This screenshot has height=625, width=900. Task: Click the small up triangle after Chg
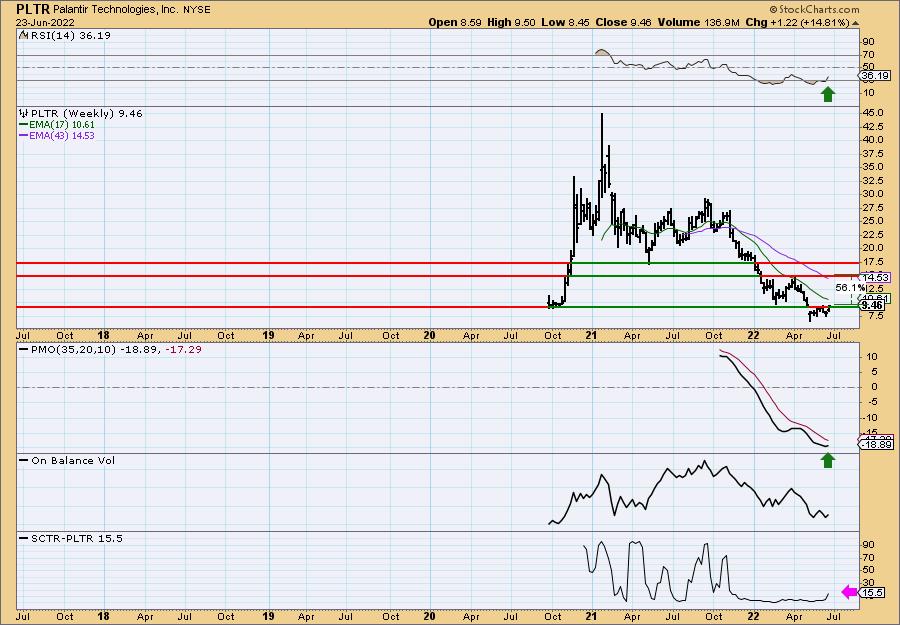click(x=855, y=23)
